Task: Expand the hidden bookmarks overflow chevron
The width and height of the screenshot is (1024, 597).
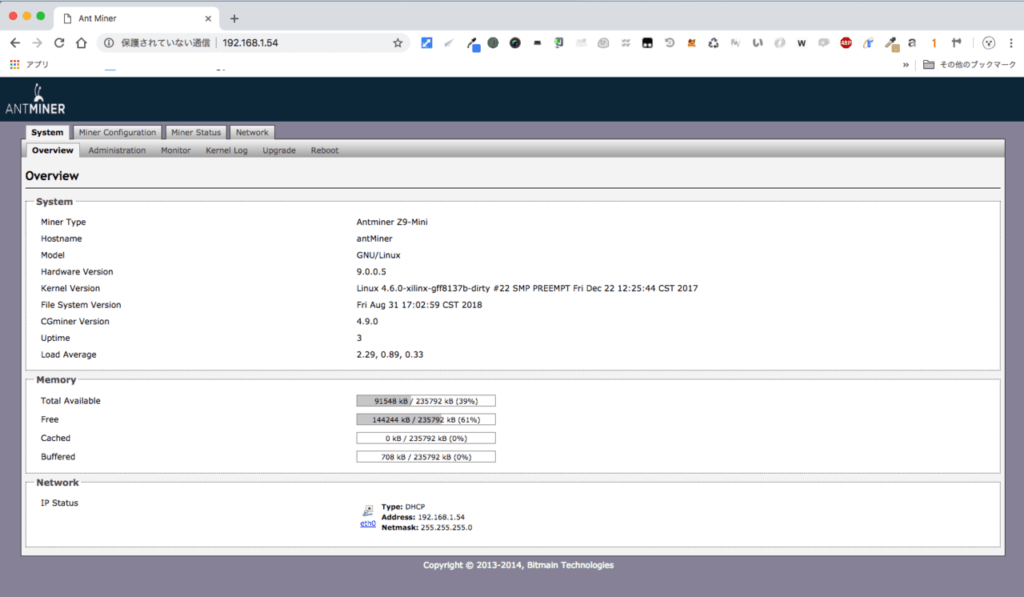Action: pyautogui.click(x=906, y=64)
